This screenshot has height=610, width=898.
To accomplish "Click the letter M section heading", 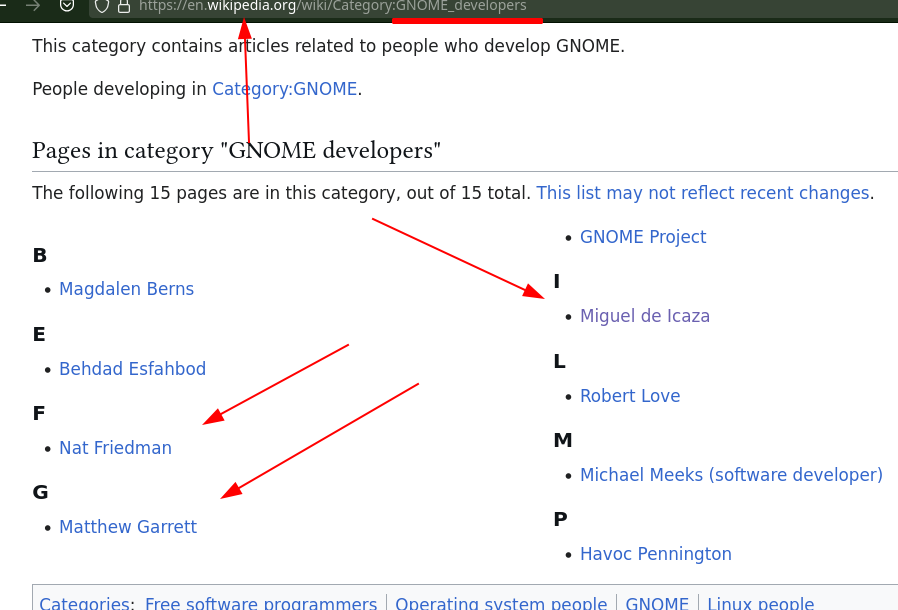I will tap(562, 440).
